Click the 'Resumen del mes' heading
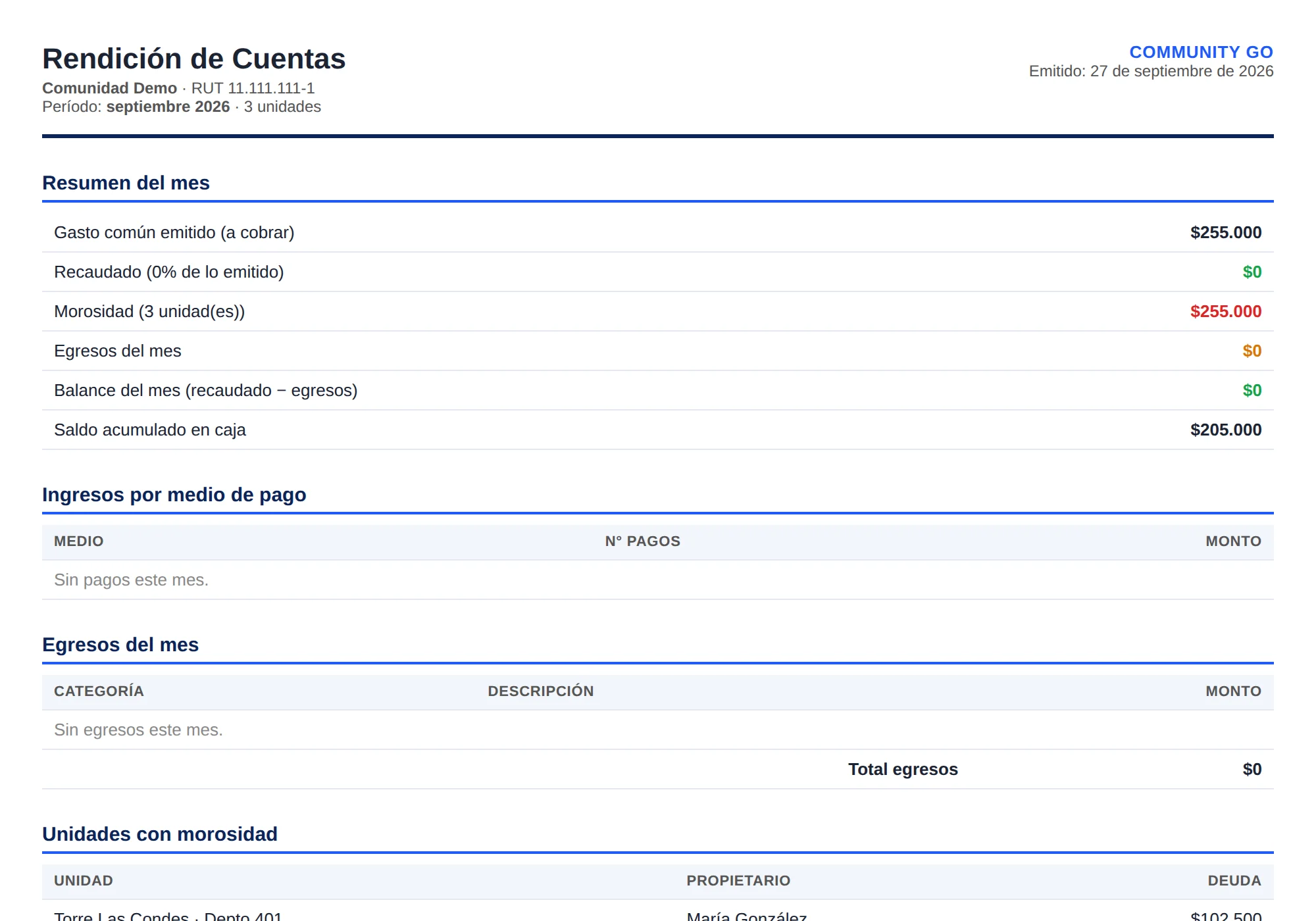The width and height of the screenshot is (1316, 921). point(126,183)
